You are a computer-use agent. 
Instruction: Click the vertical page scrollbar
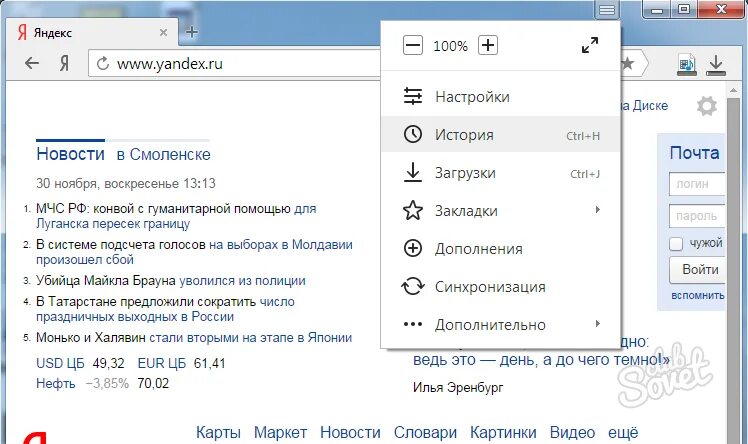click(x=733, y=269)
